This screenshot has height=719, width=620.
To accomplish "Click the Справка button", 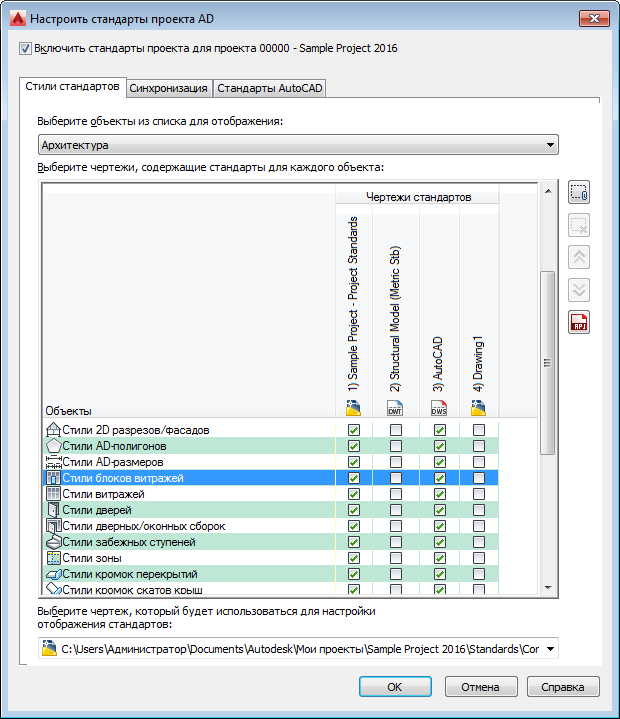I will click(x=563, y=687).
